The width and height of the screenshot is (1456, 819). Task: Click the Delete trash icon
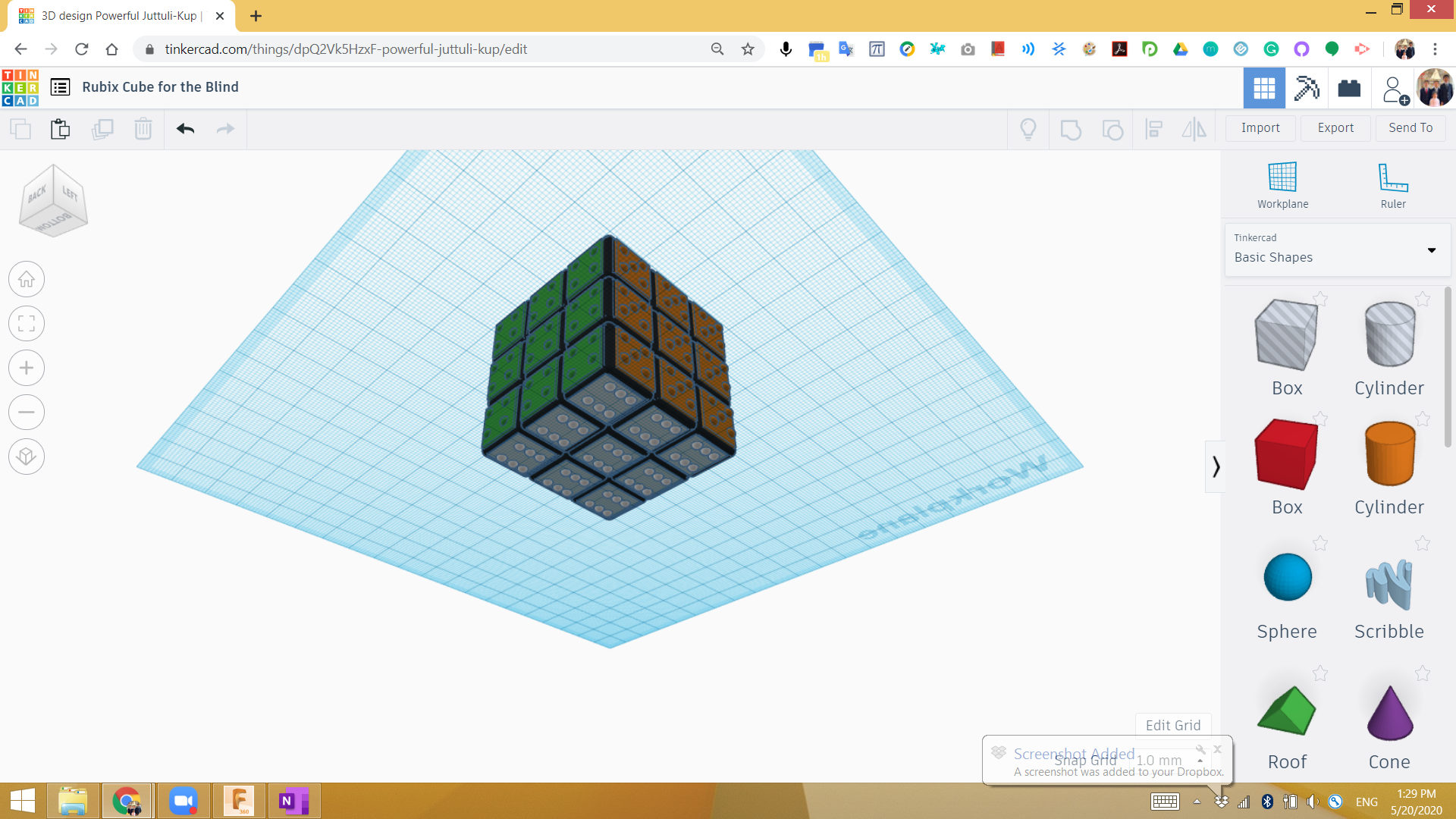pyautogui.click(x=143, y=129)
